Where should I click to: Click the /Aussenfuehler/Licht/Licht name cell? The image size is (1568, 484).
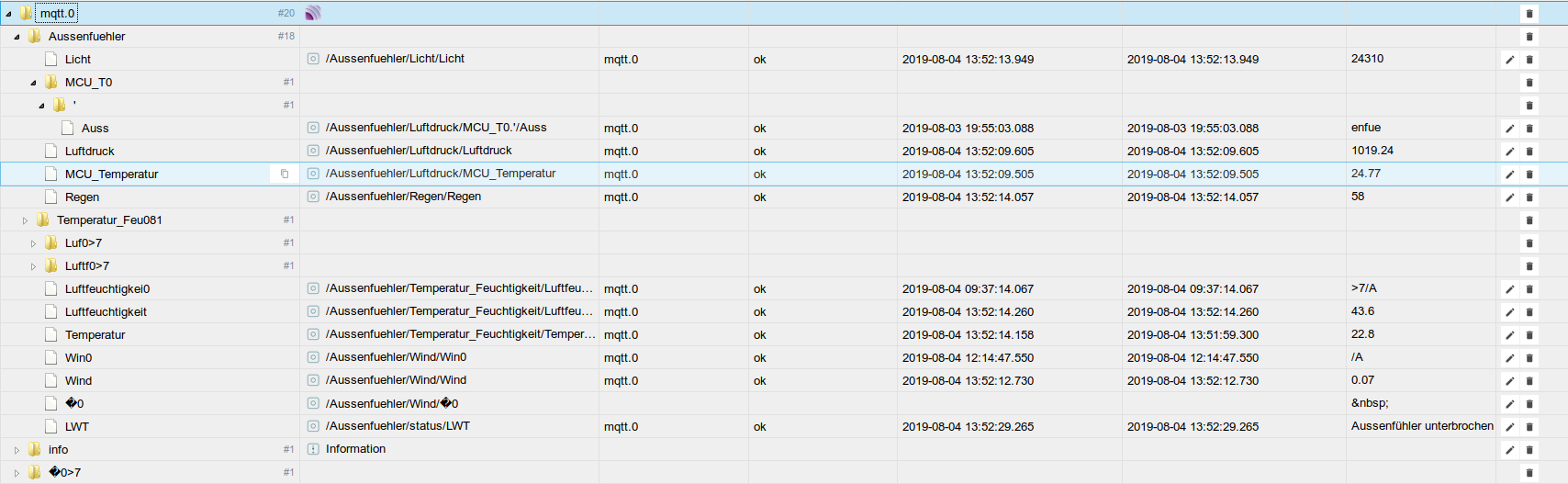point(395,59)
